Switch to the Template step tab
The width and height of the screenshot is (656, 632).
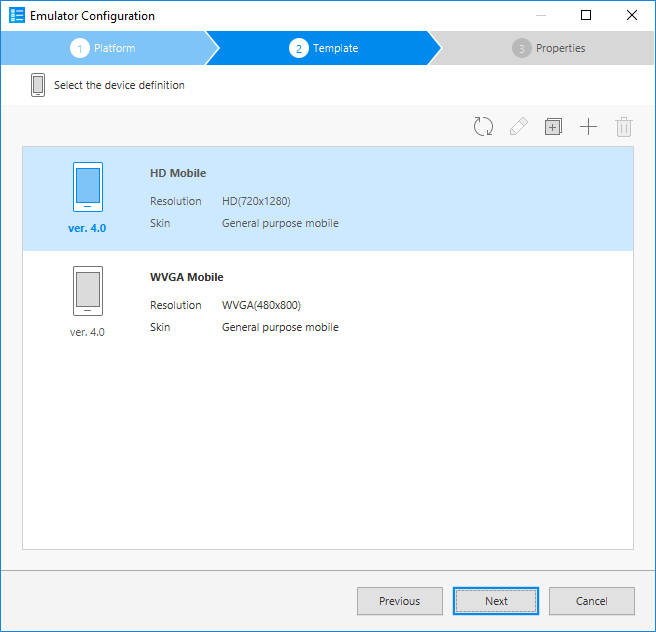(x=324, y=48)
